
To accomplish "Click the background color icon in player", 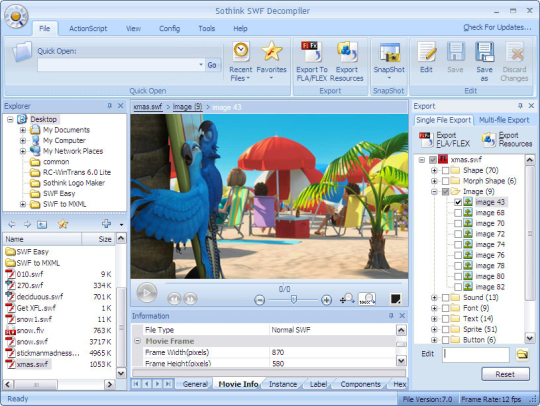I will point(395,299).
